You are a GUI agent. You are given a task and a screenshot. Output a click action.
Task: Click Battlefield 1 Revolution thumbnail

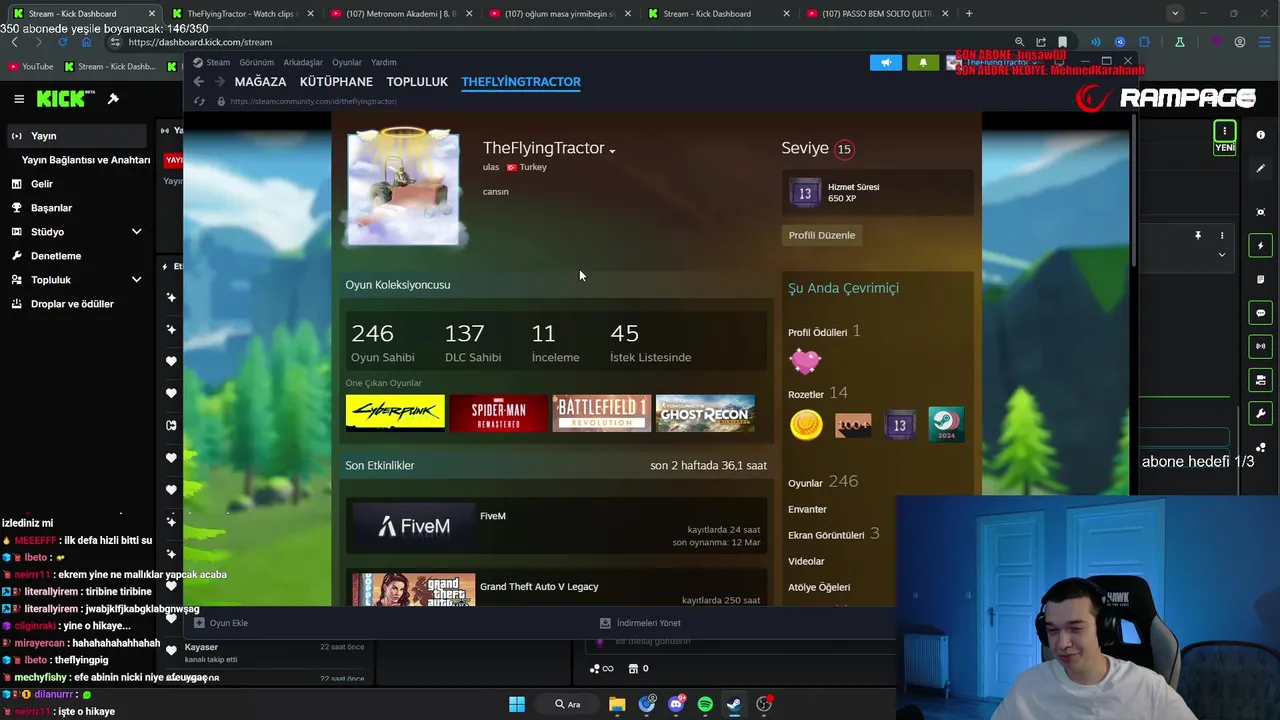(602, 413)
